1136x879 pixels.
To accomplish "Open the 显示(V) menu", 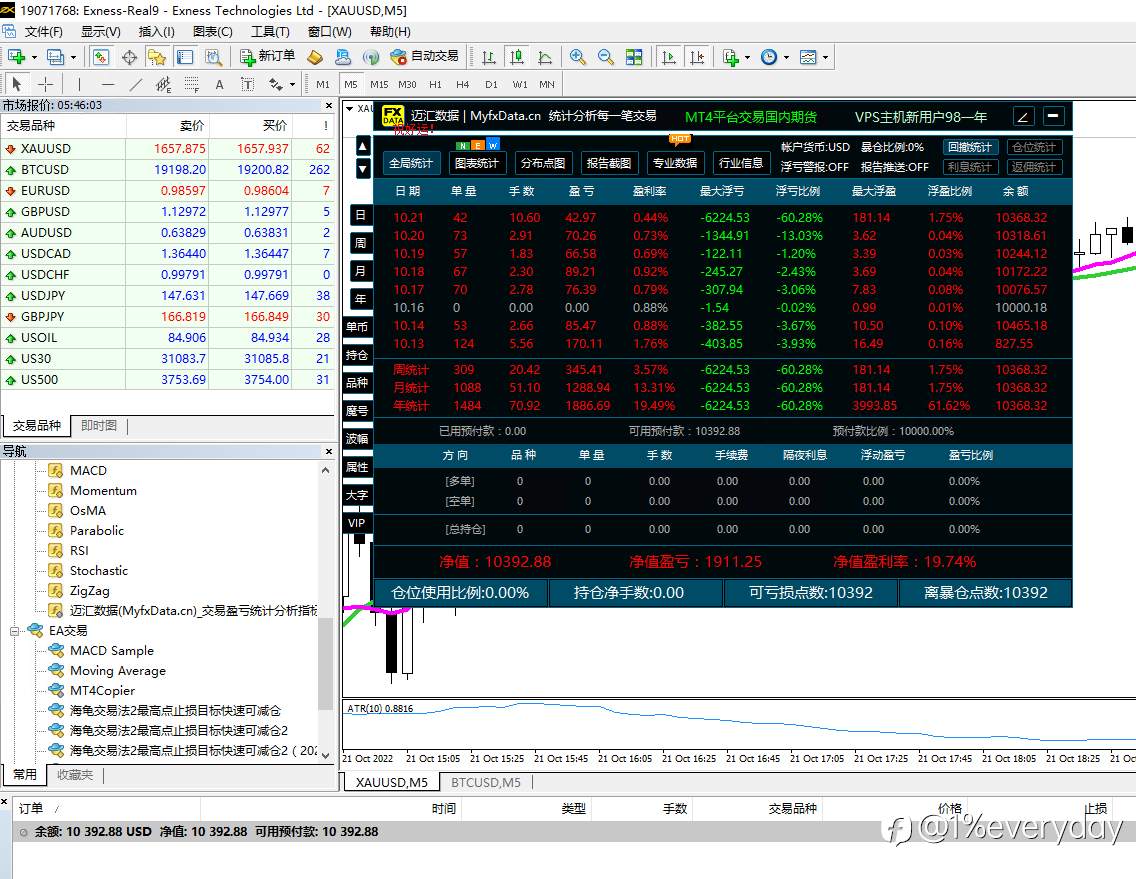I will (x=101, y=32).
